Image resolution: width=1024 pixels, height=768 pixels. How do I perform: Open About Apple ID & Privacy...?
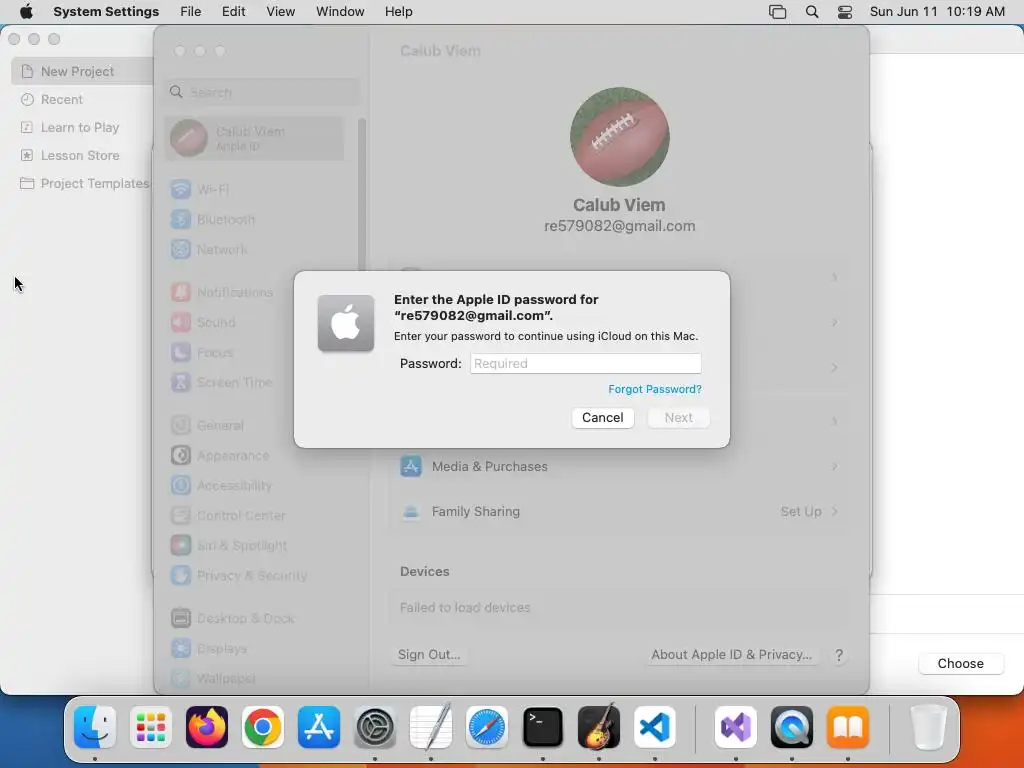pyautogui.click(x=731, y=654)
